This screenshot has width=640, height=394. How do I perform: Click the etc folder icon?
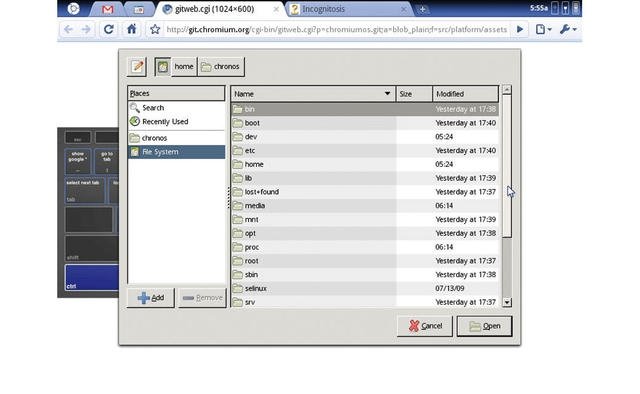pyautogui.click(x=238, y=151)
